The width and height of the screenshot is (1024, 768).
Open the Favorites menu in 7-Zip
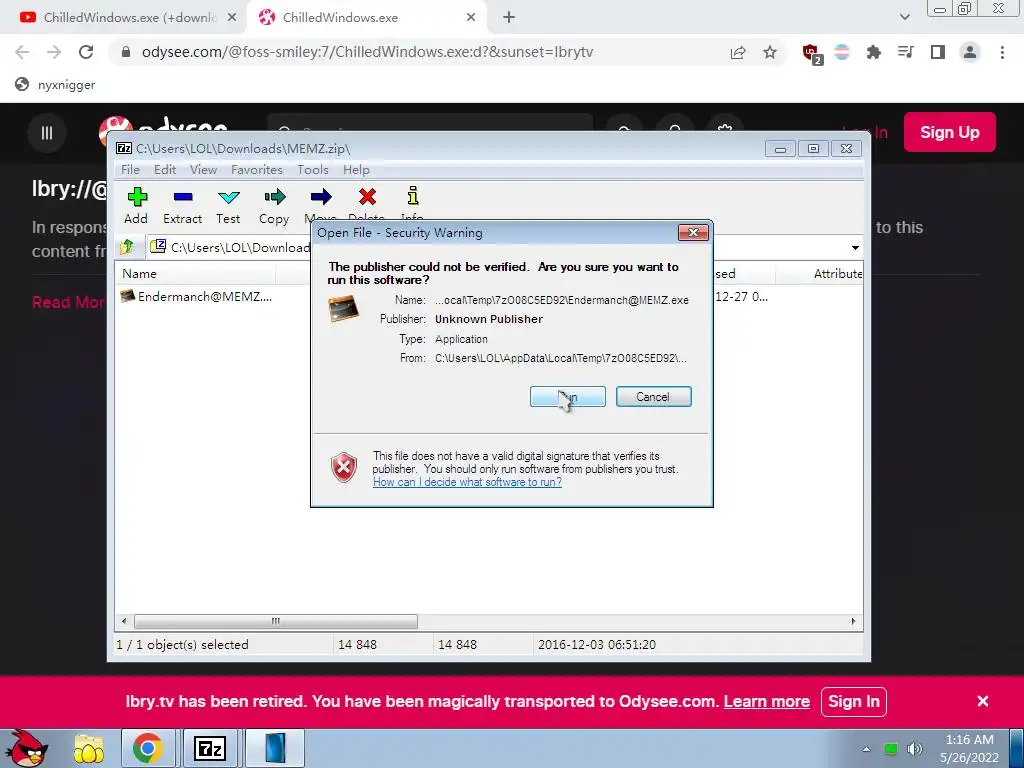[257, 170]
